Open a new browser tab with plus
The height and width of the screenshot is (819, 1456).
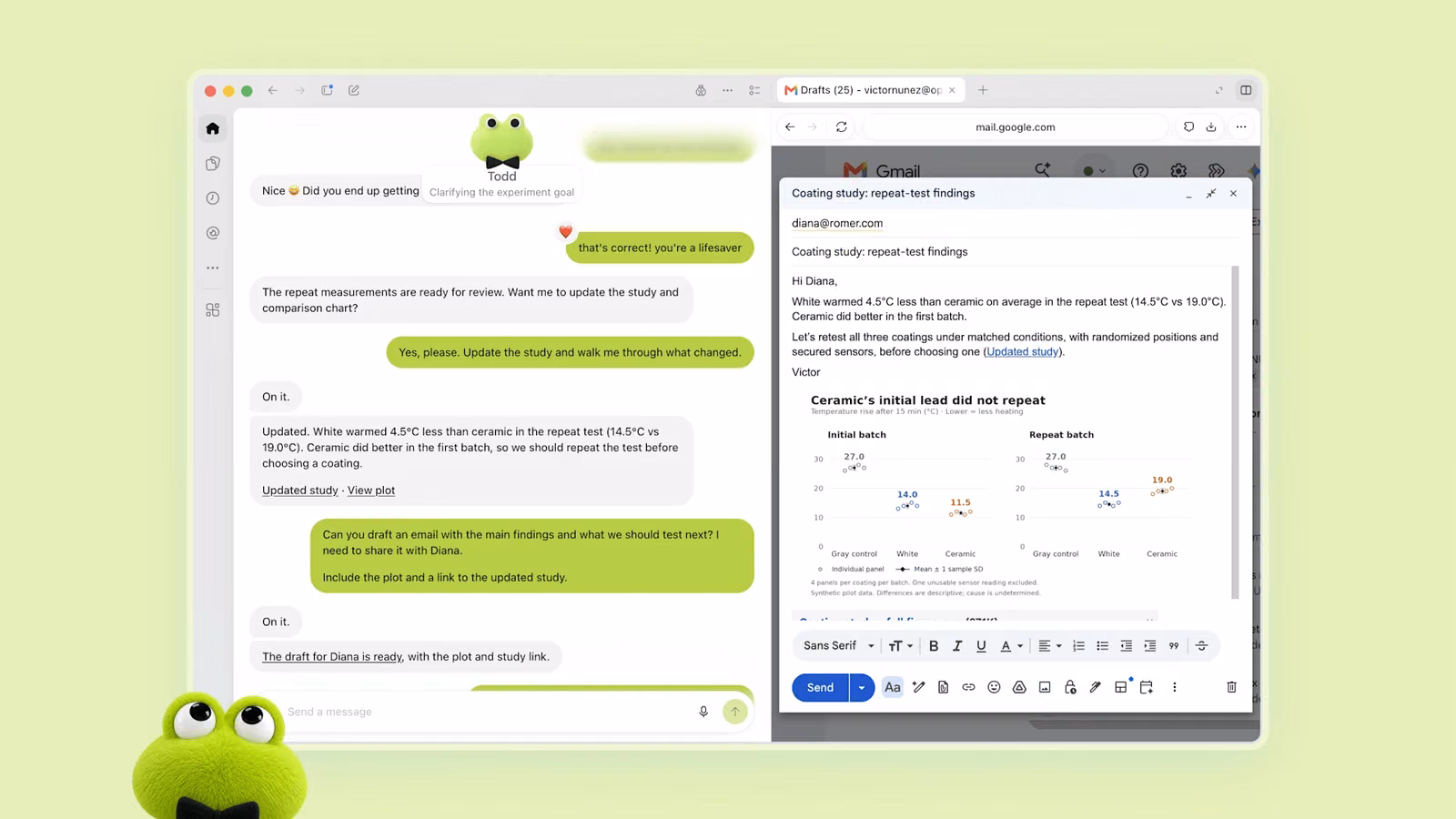pyautogui.click(x=983, y=90)
